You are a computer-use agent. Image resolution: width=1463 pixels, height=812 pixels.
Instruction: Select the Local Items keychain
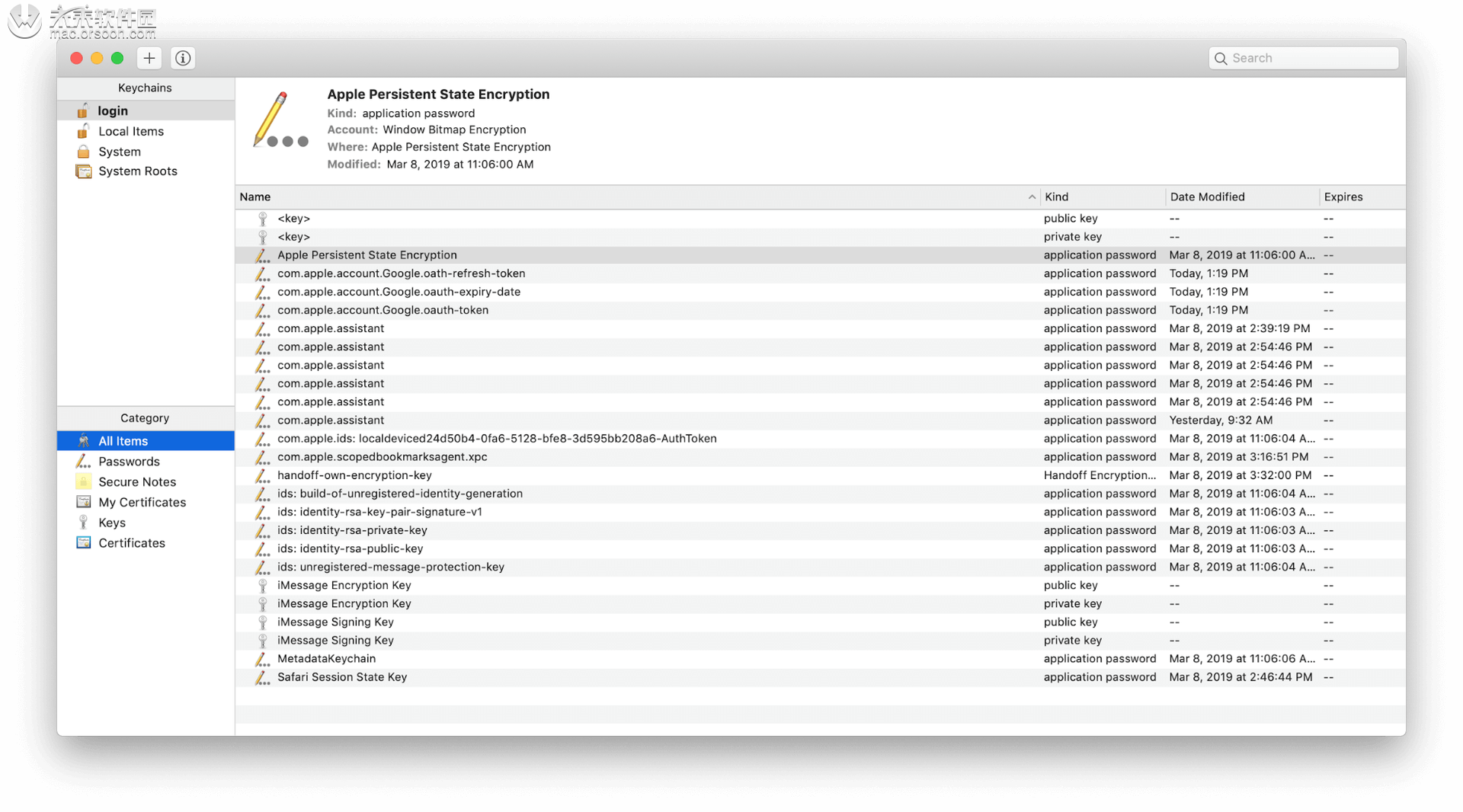146,132
